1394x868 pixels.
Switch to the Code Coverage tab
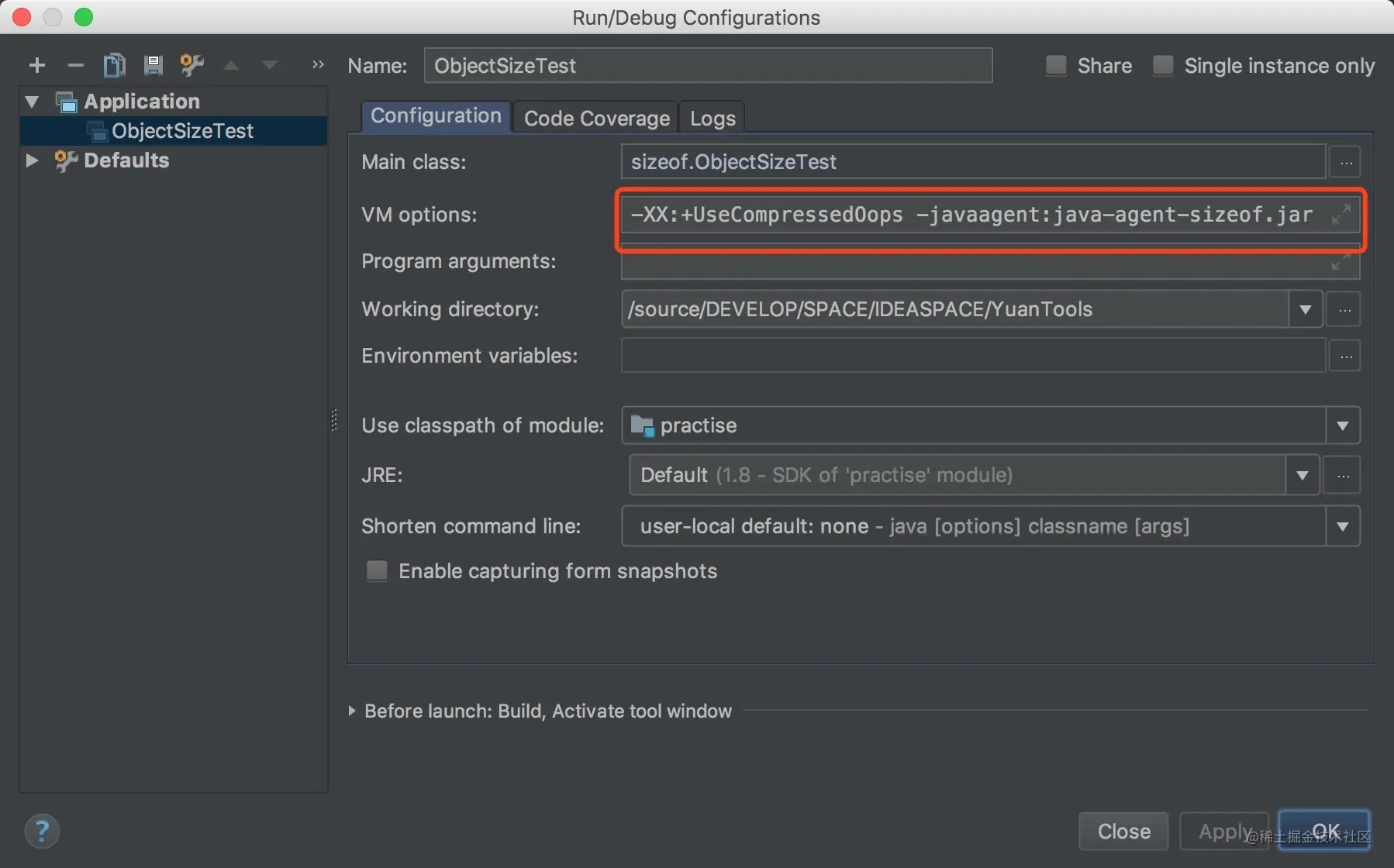pyautogui.click(x=596, y=118)
